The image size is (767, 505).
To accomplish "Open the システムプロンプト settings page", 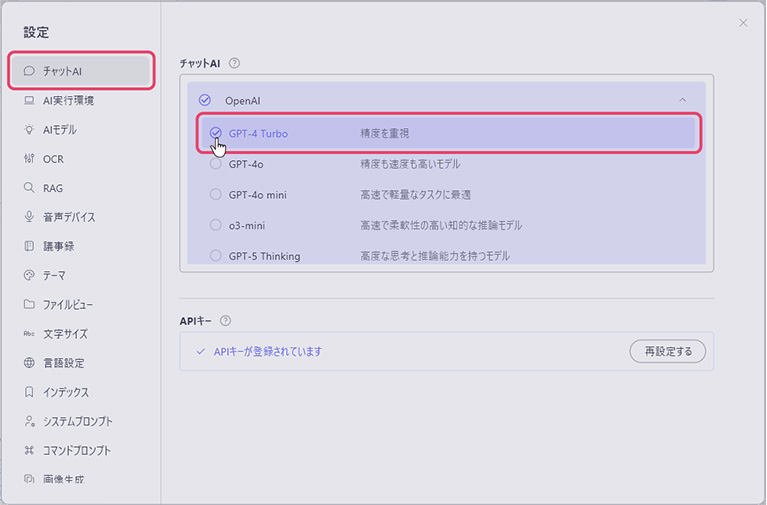I will point(77,421).
